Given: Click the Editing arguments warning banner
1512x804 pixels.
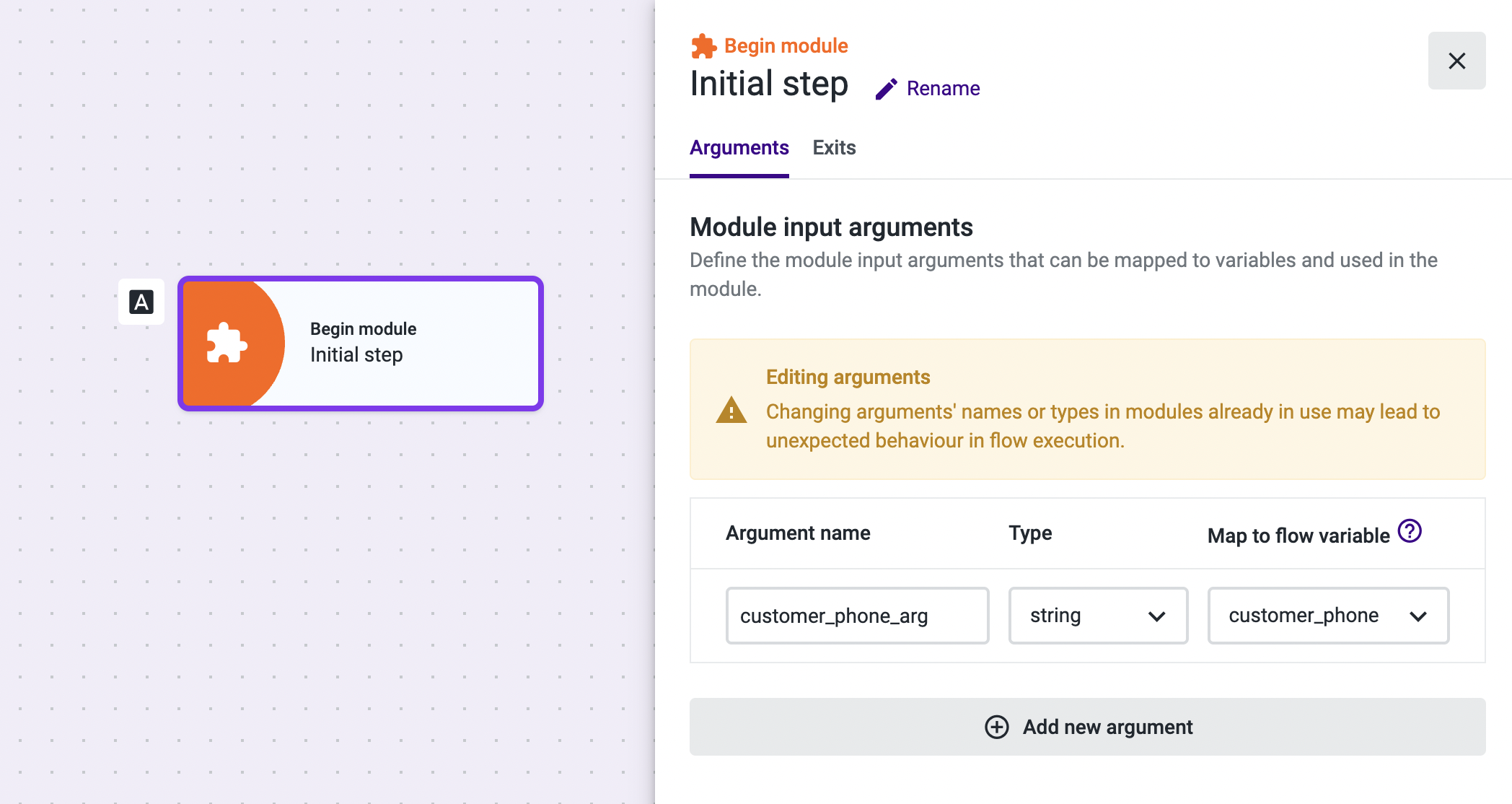Looking at the screenshot, I should pyautogui.click(x=1087, y=409).
